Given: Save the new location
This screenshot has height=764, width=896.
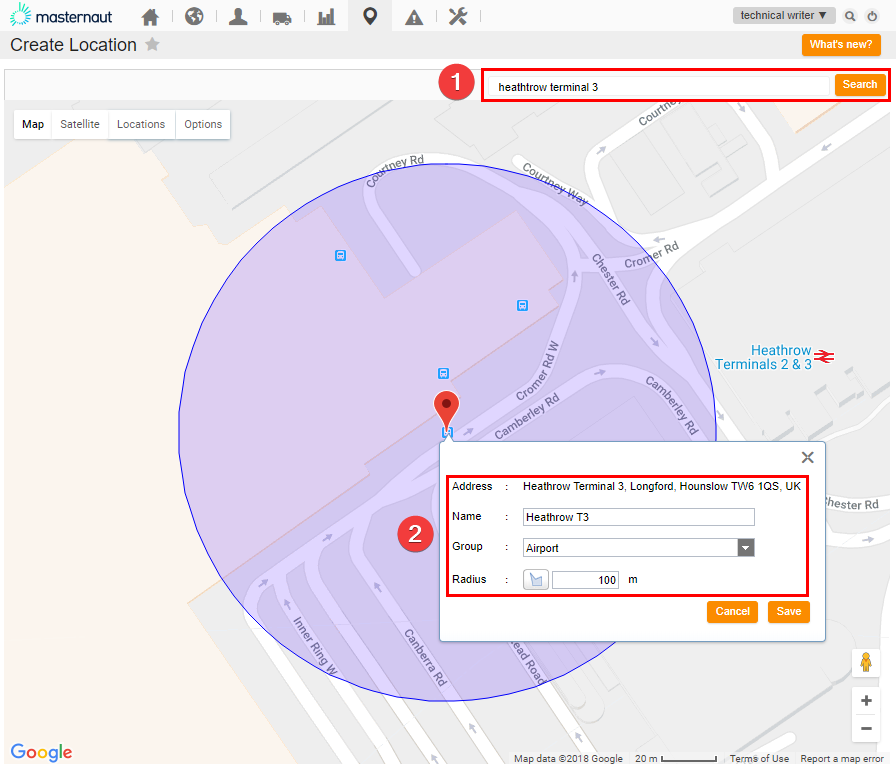Looking at the screenshot, I should (x=789, y=611).
